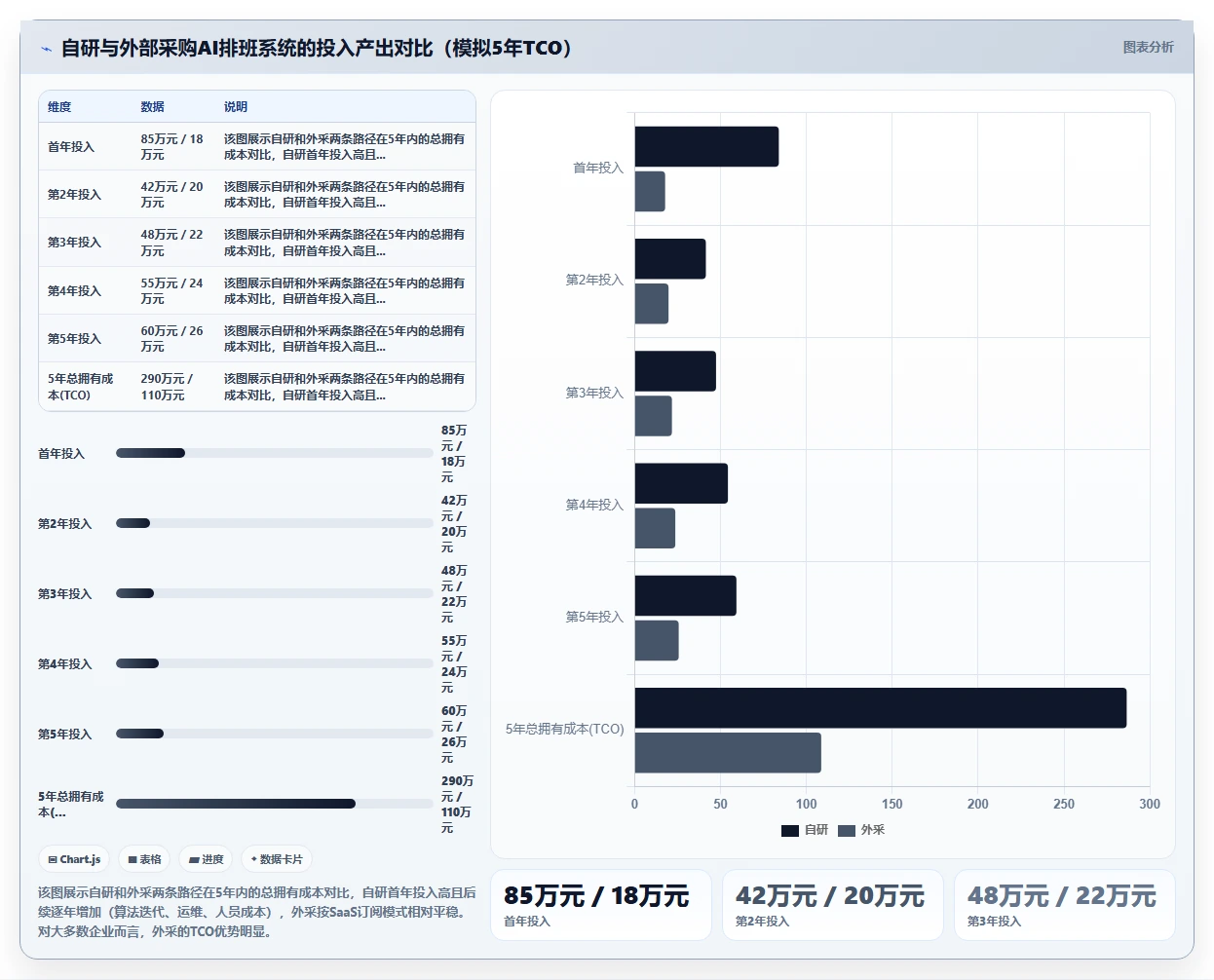
Task: Click the 自研 bar for 第2年投入
Action: click(x=670, y=259)
